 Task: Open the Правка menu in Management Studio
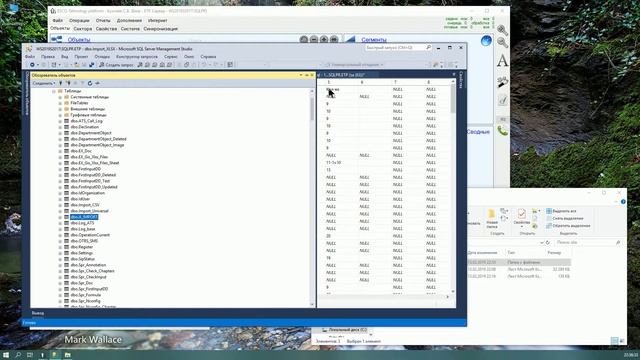48,57
